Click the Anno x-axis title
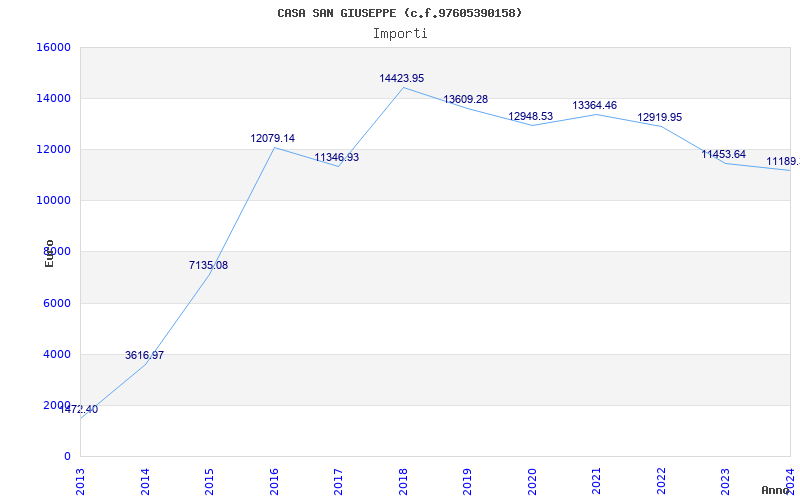The height and width of the screenshot is (500, 800). tap(775, 490)
